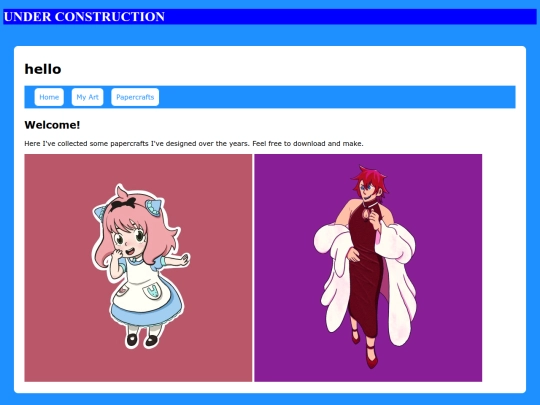Image resolution: width=540 pixels, height=405 pixels.
Task: Click the pink-haired girl papercraft image
Action: [x=138, y=268]
